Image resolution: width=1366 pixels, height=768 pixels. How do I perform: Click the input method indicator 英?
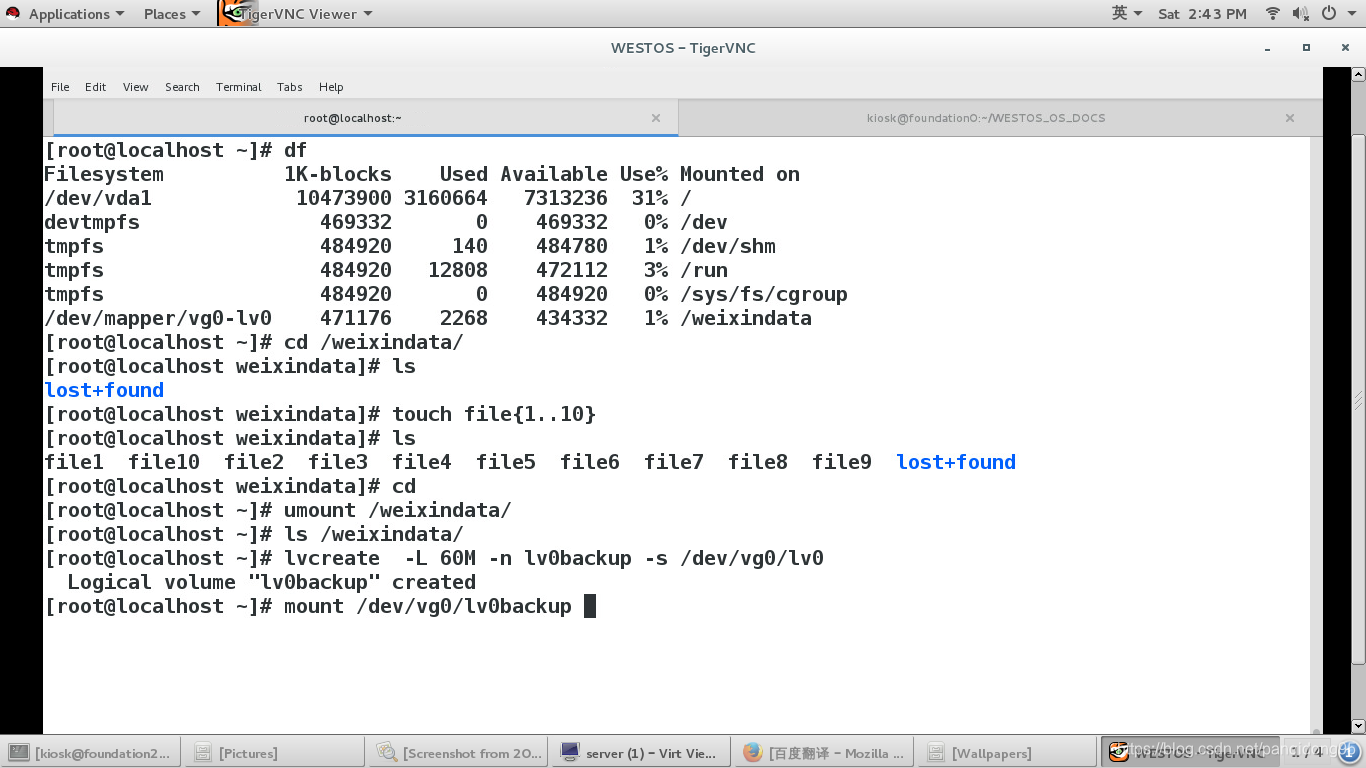click(1127, 13)
